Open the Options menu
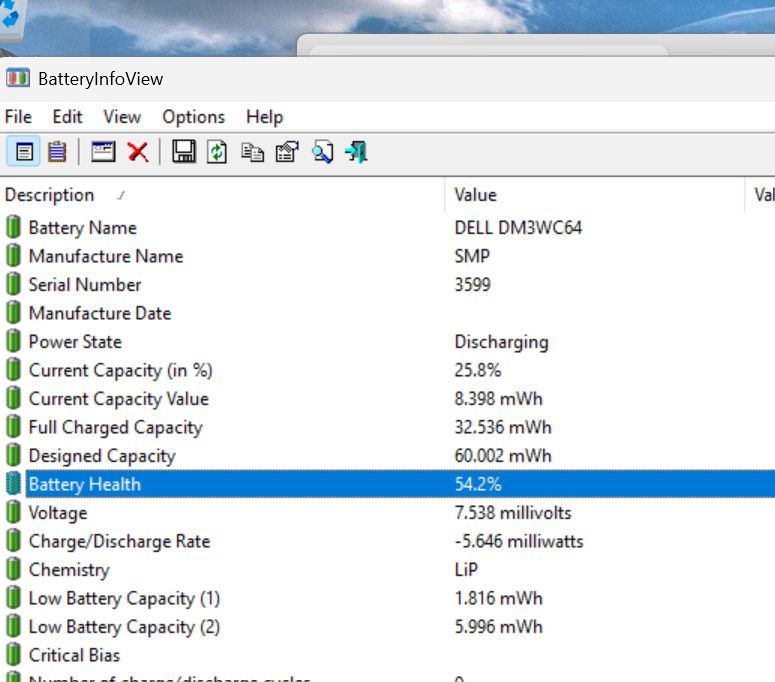 coord(193,117)
